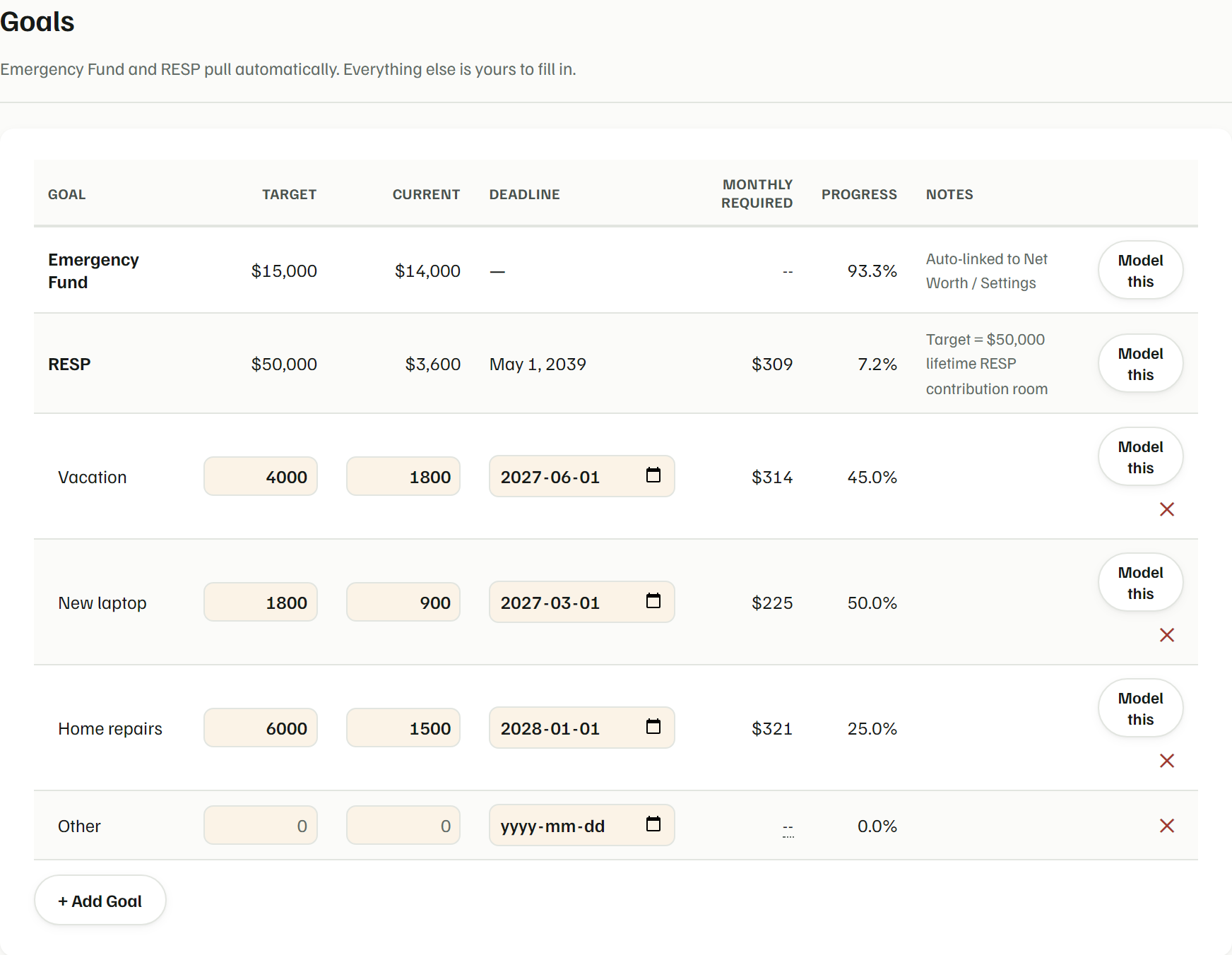Click Model this for Emergency Fund
Image resolution: width=1232 pixels, height=955 pixels.
pyautogui.click(x=1140, y=271)
